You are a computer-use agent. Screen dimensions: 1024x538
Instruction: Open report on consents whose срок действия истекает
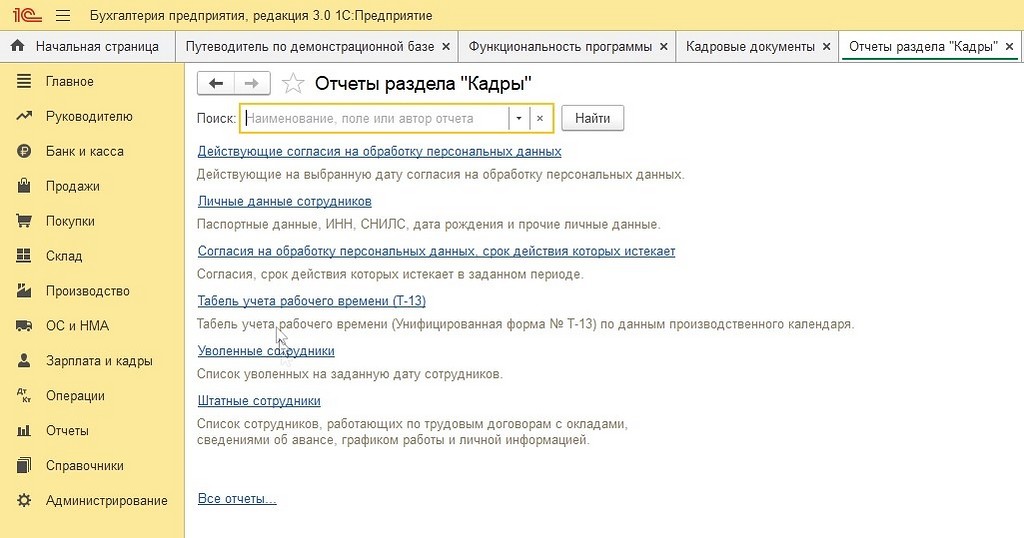[436, 251]
